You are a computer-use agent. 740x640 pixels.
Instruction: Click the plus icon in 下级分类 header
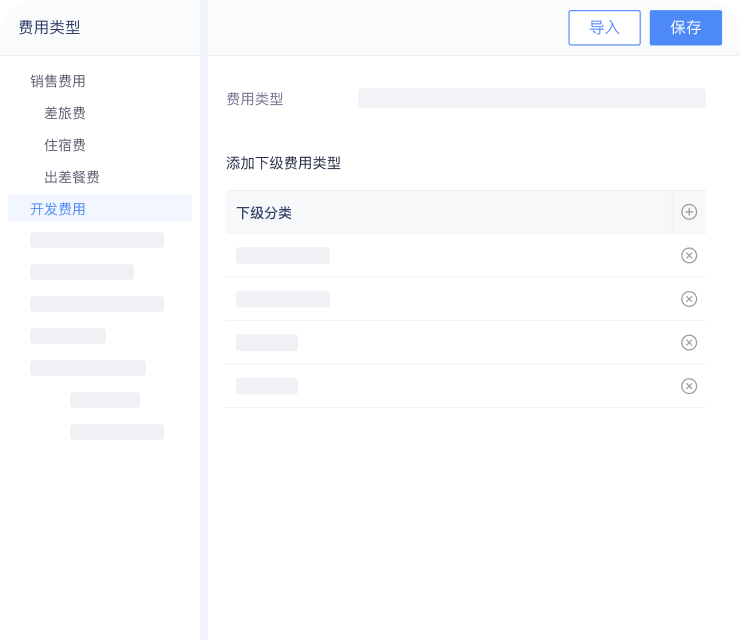tap(689, 212)
